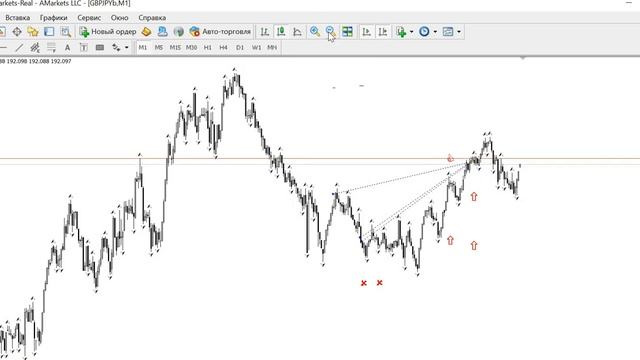Image resolution: width=640 pixels, height=360 pixels.
Task: Click the signals people icon
Action: (x=162, y=31)
